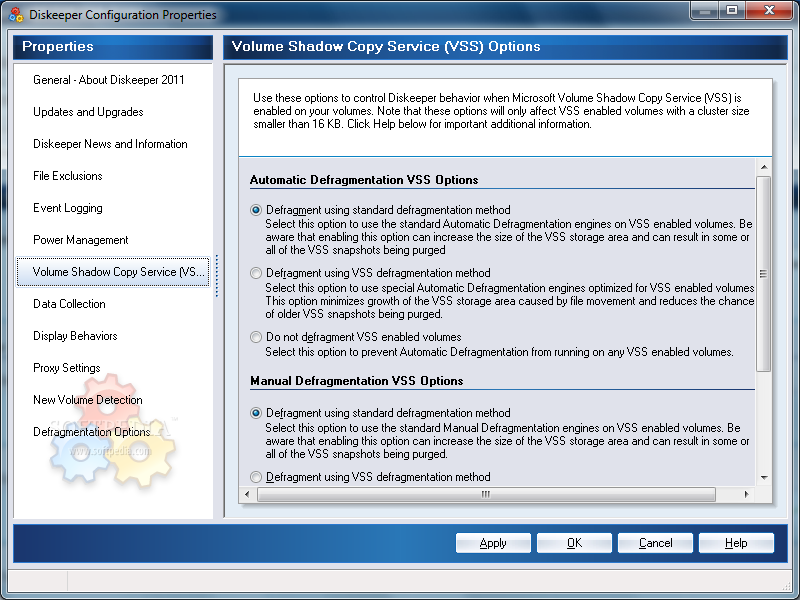Click vertical scrollbar down arrow
Image resolution: width=800 pixels, height=600 pixels.
pos(764,478)
